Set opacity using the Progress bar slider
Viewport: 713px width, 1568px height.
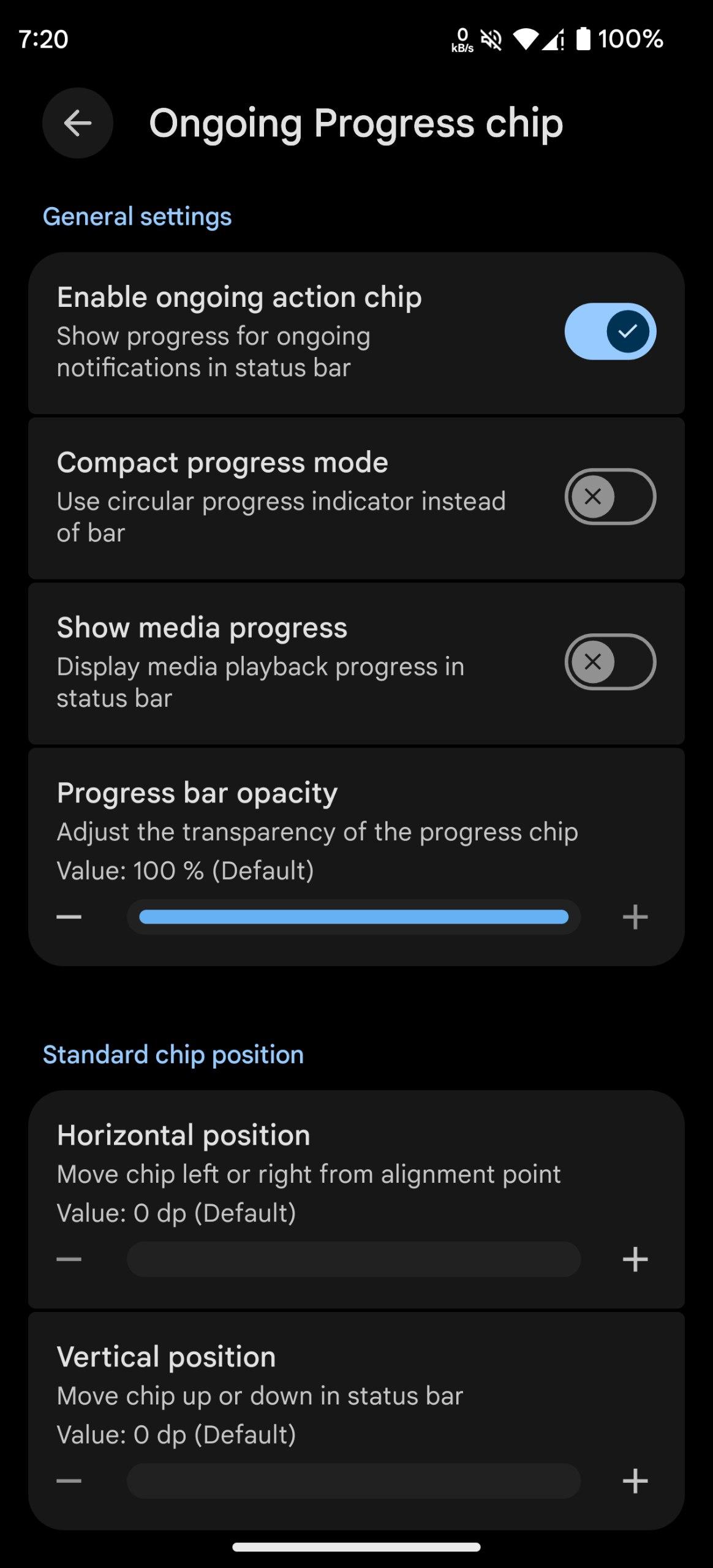(353, 917)
